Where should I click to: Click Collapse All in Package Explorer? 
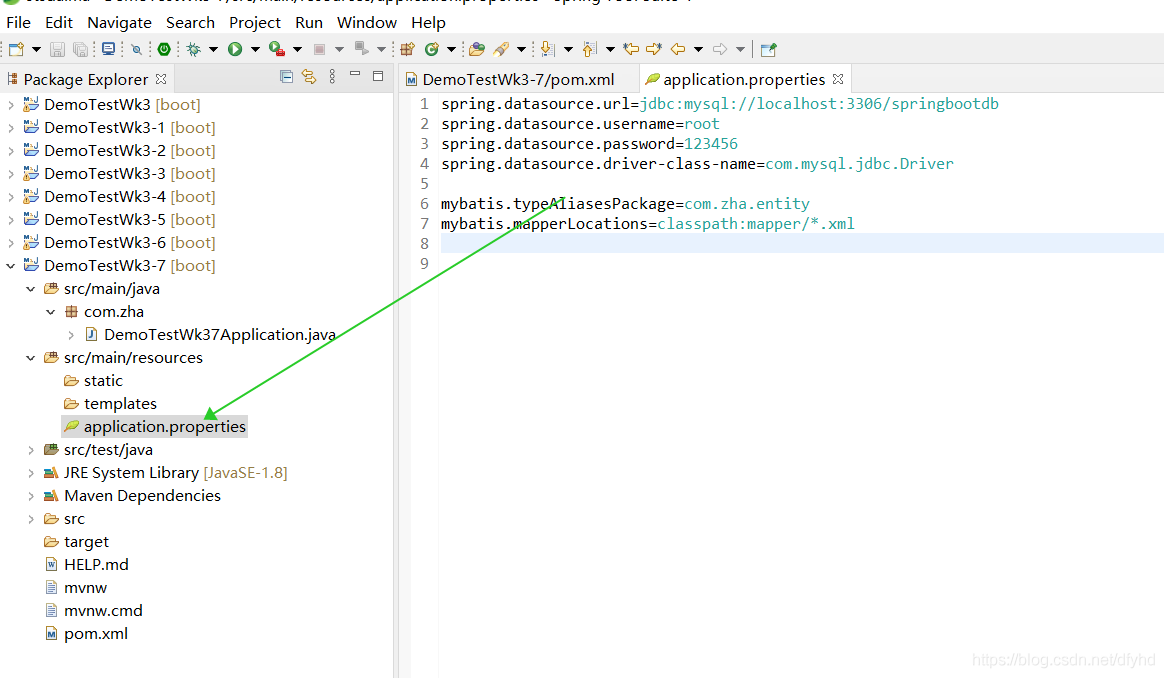287,76
